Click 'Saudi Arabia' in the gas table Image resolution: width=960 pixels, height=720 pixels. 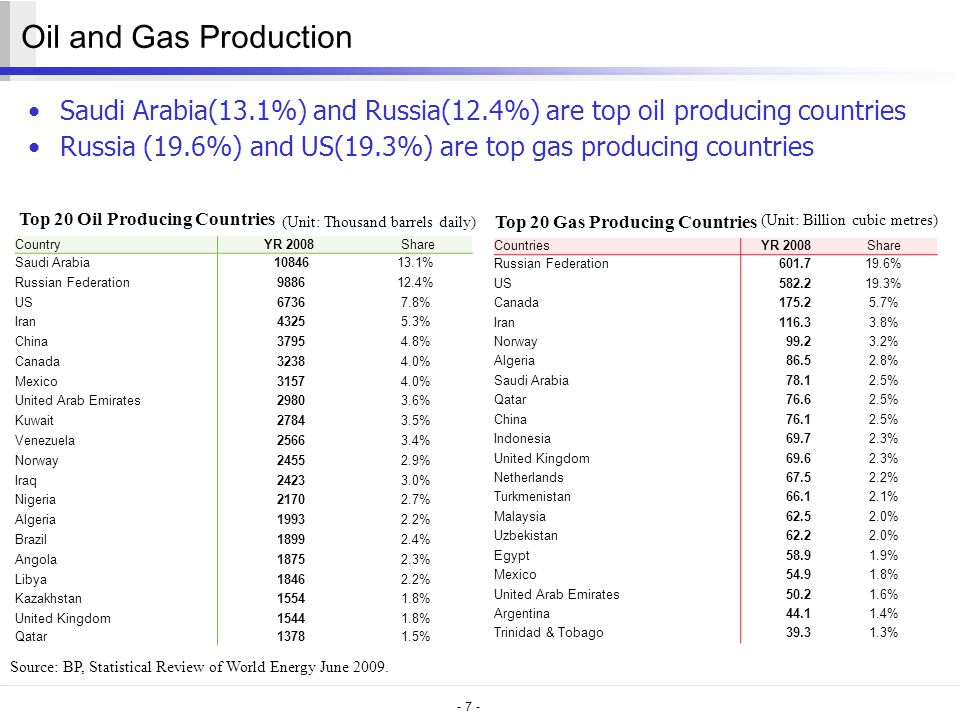531,381
